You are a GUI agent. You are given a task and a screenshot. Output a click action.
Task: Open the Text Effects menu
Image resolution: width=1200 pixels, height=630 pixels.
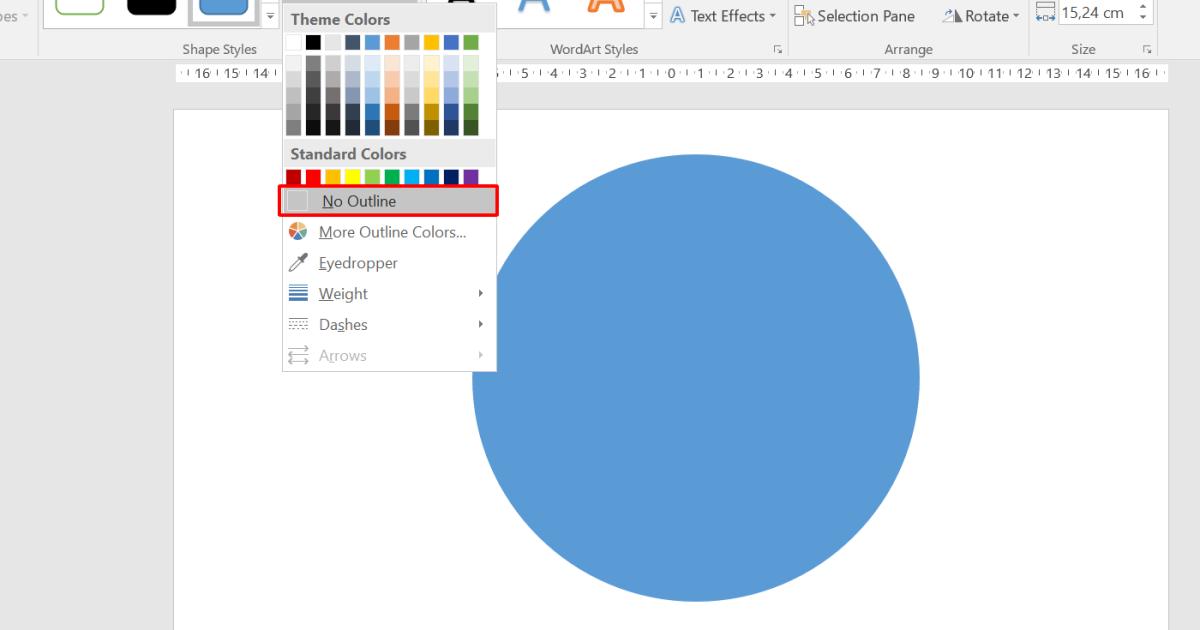722,15
